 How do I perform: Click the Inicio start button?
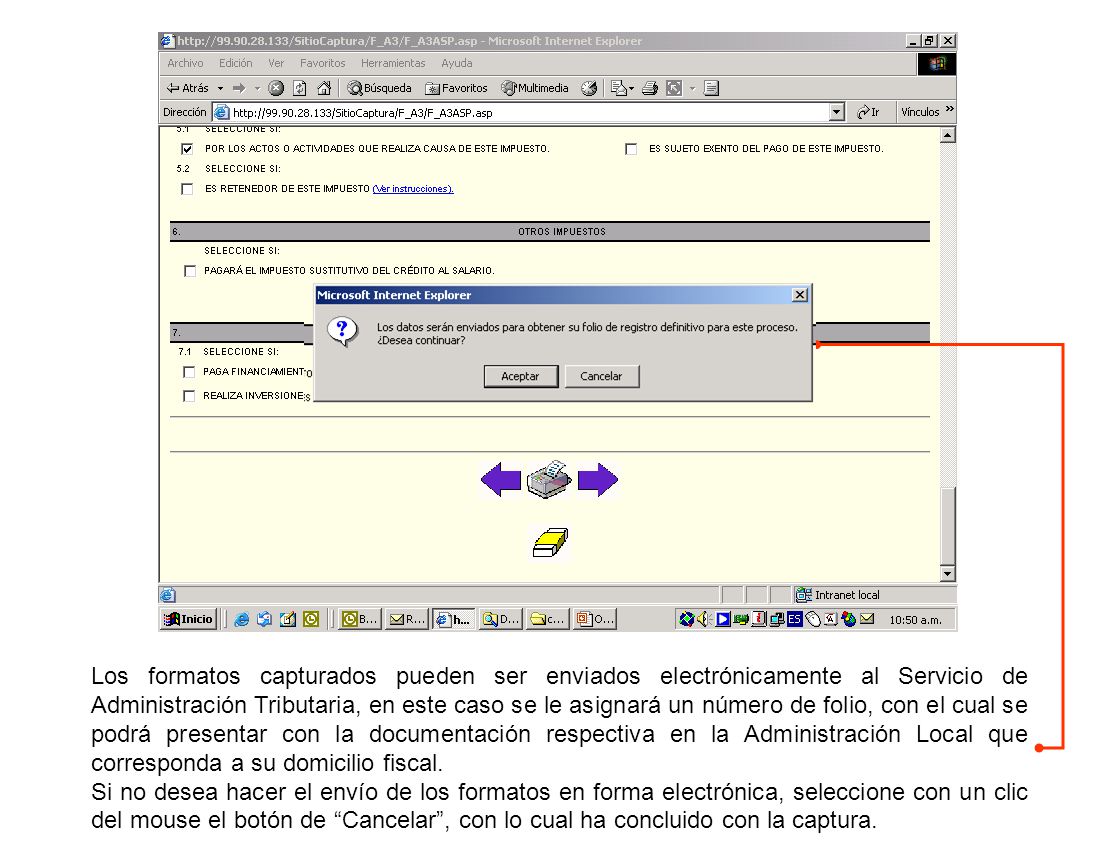click(188, 619)
